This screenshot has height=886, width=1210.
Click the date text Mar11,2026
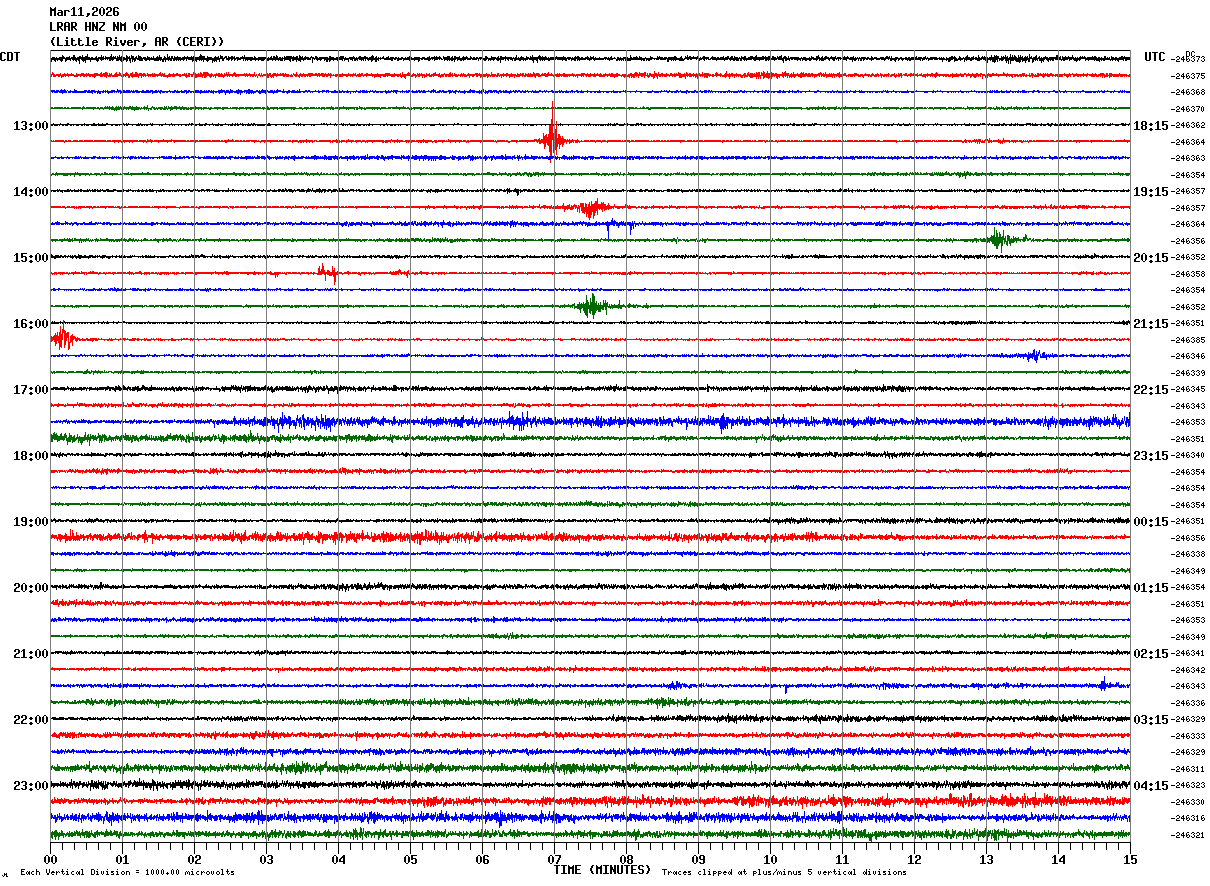pos(84,12)
